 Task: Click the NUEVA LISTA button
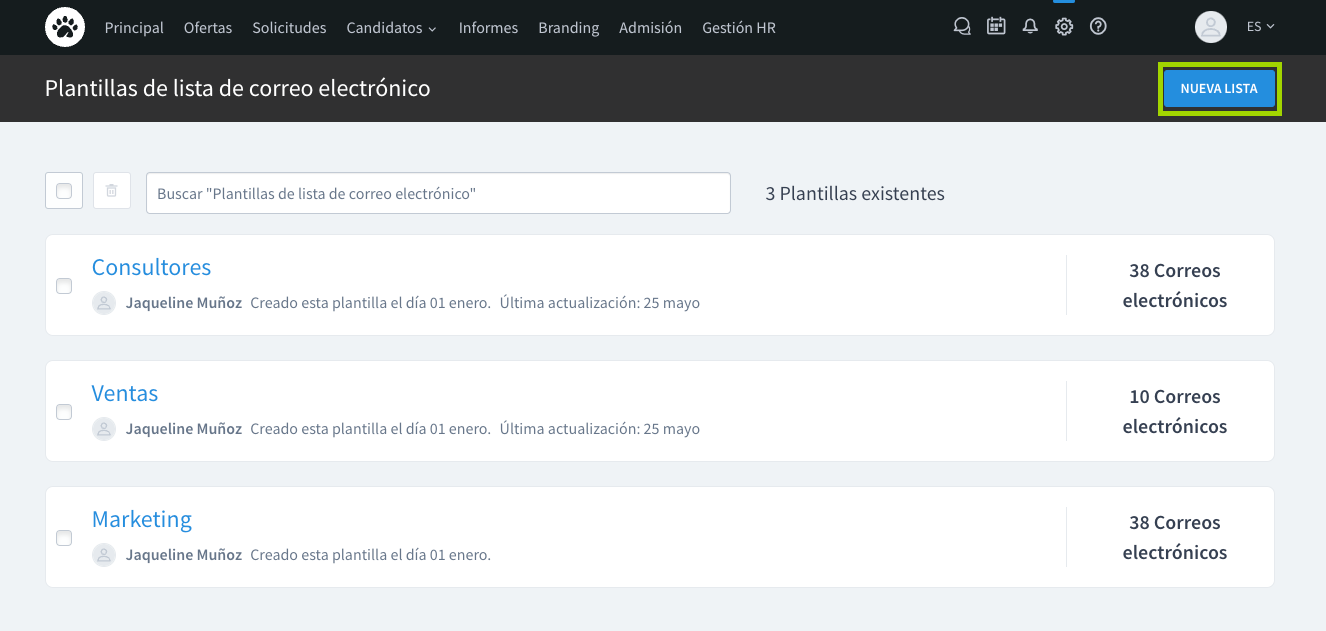pos(1219,88)
